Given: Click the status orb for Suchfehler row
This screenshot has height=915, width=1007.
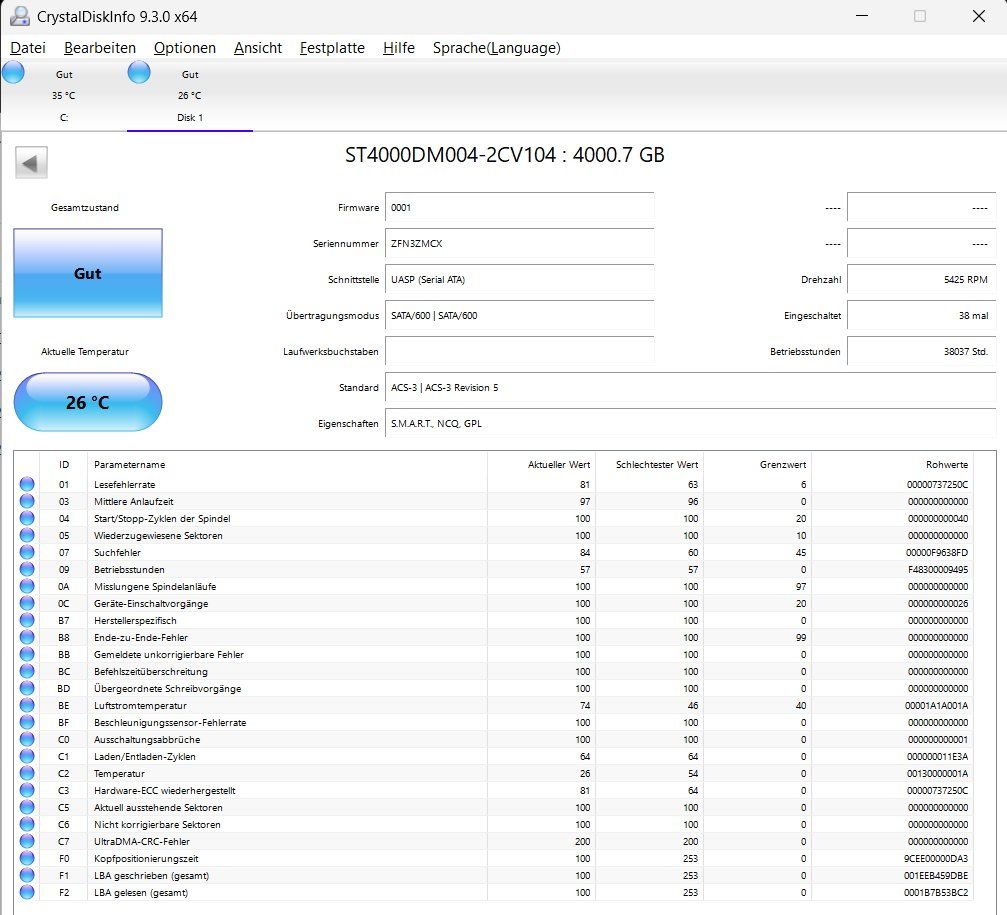Looking at the screenshot, I should 27,552.
